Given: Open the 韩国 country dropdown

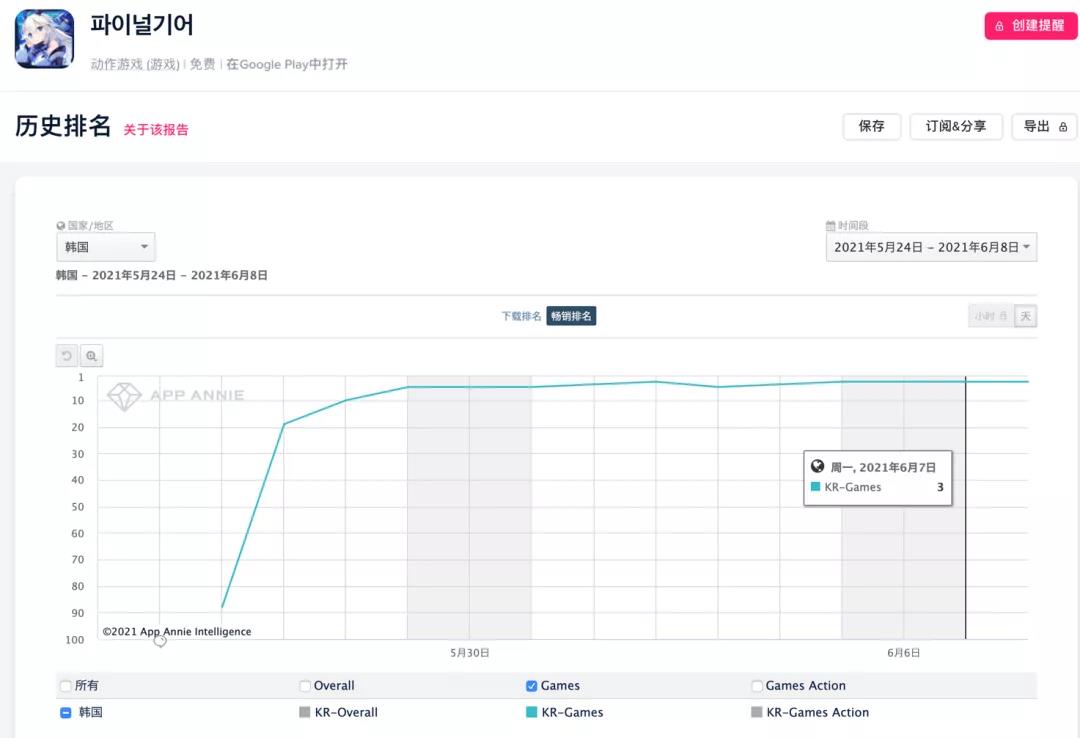Looking at the screenshot, I should tap(106, 247).
